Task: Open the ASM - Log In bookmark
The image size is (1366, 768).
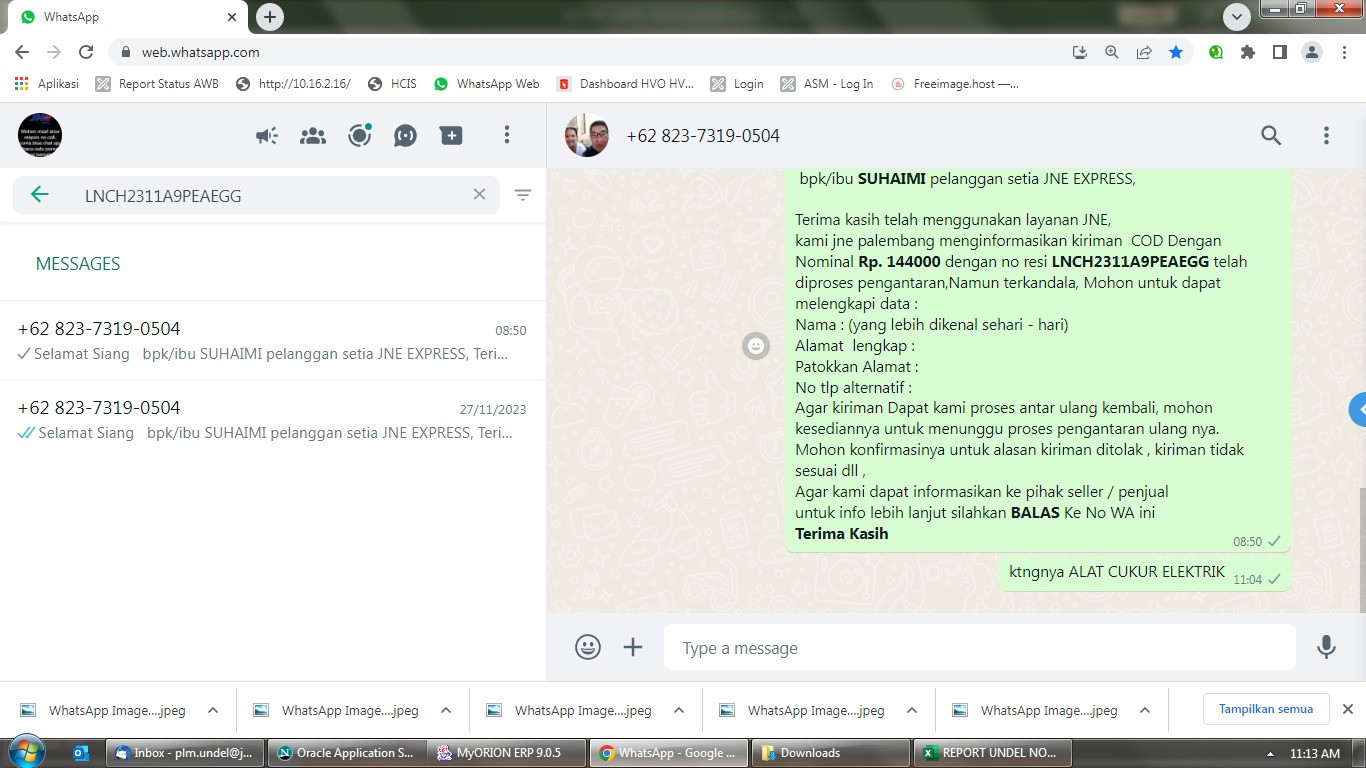Action: pos(827,84)
